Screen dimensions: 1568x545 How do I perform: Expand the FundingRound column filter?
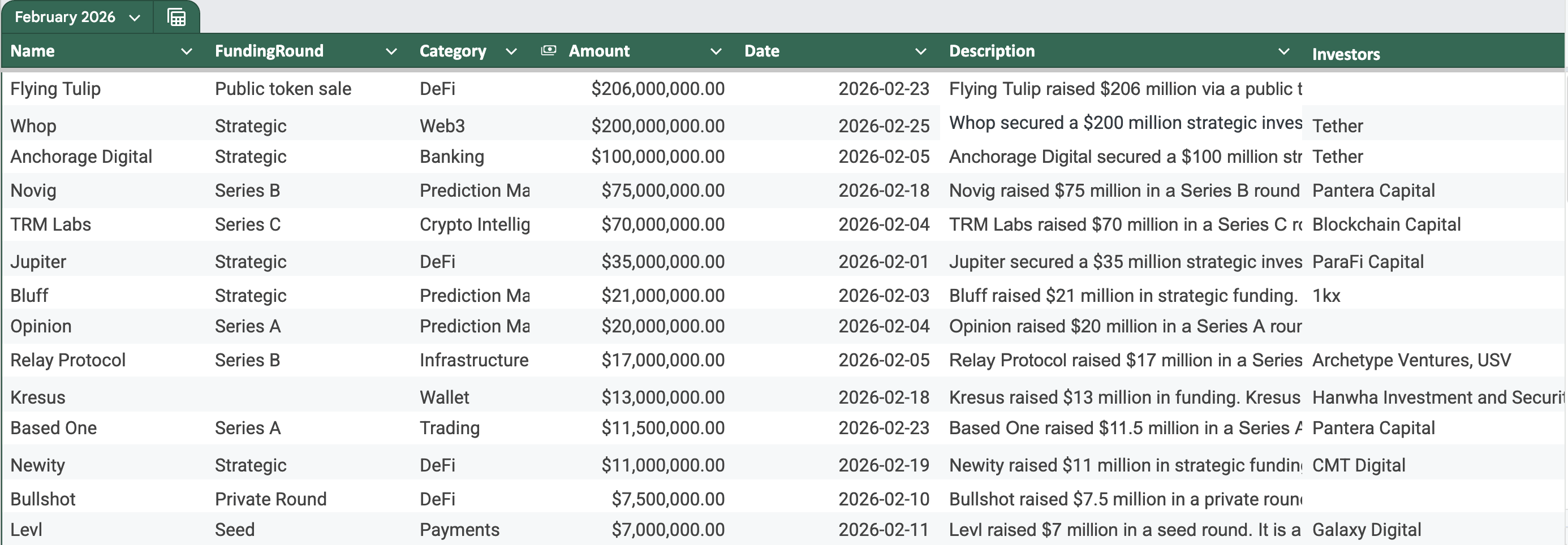click(391, 51)
